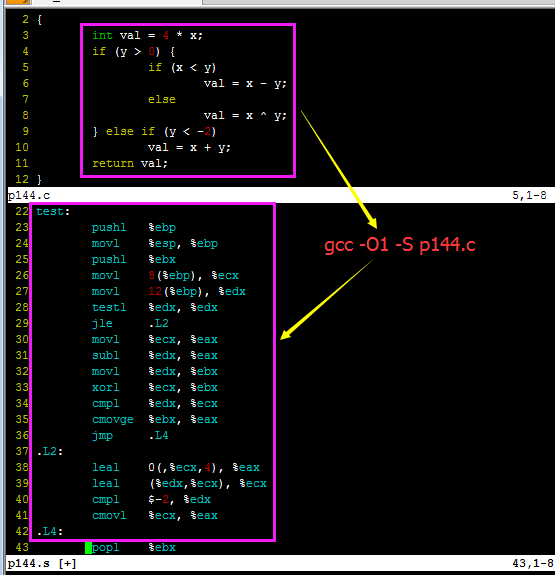Click the 'jmp .L4' instruction
The height and width of the screenshot is (575, 555).
pyautogui.click(x=130, y=435)
